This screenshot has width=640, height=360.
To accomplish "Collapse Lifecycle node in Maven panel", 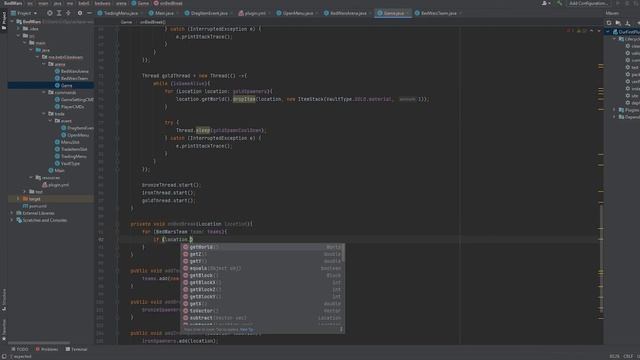I will (614, 39).
